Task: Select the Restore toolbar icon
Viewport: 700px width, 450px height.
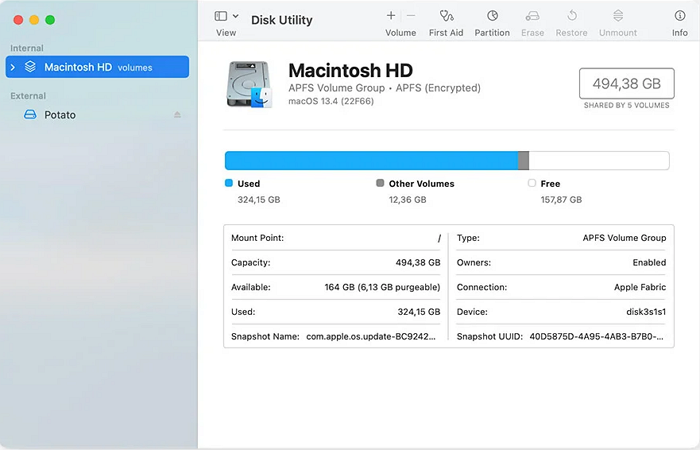Action: pos(571,16)
